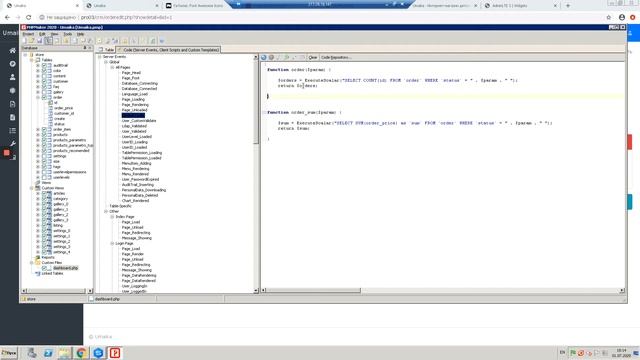This screenshot has width=640, height=360.
Task: Collapse the All Pages node
Action: [112, 67]
